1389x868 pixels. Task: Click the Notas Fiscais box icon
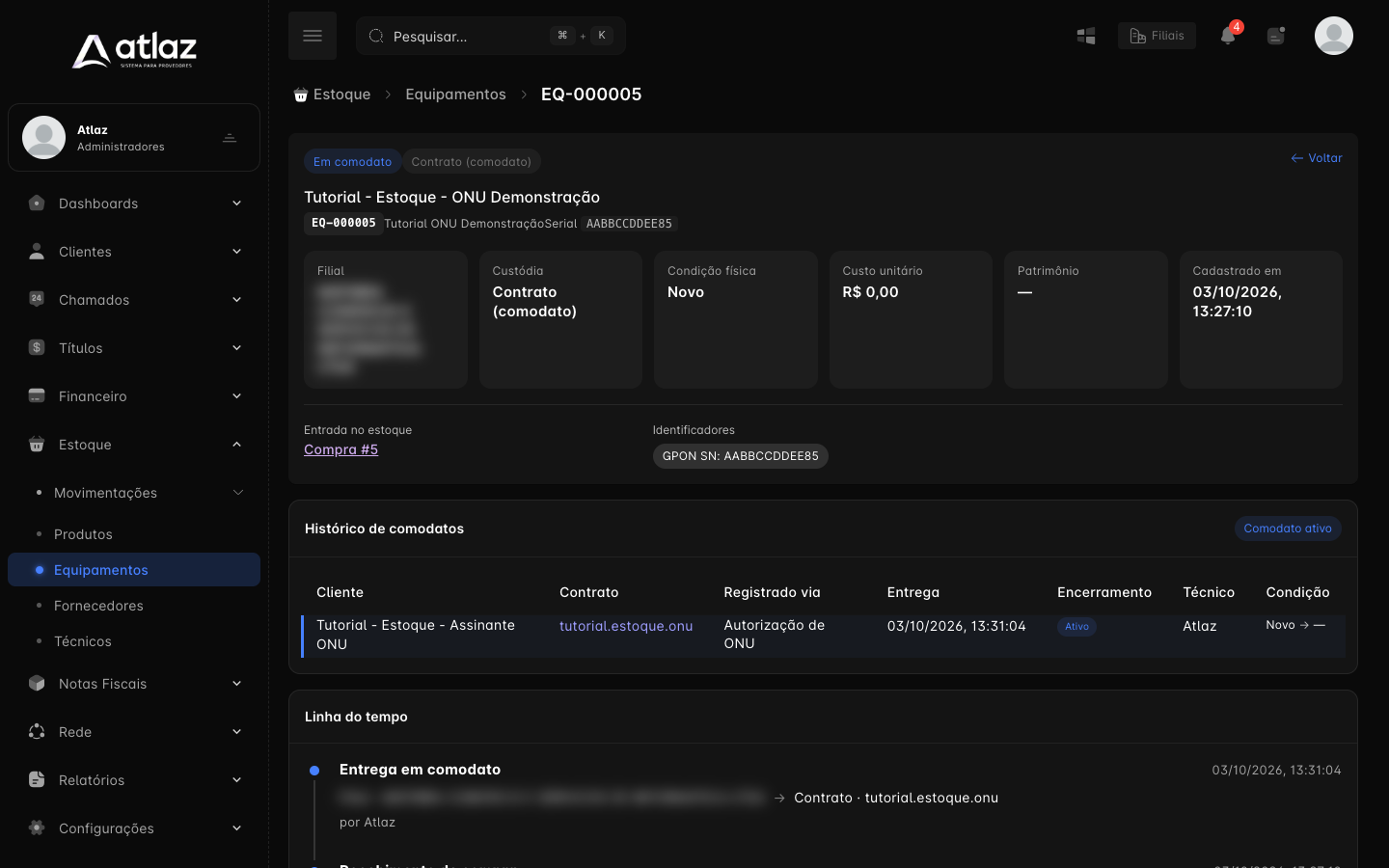point(37,683)
